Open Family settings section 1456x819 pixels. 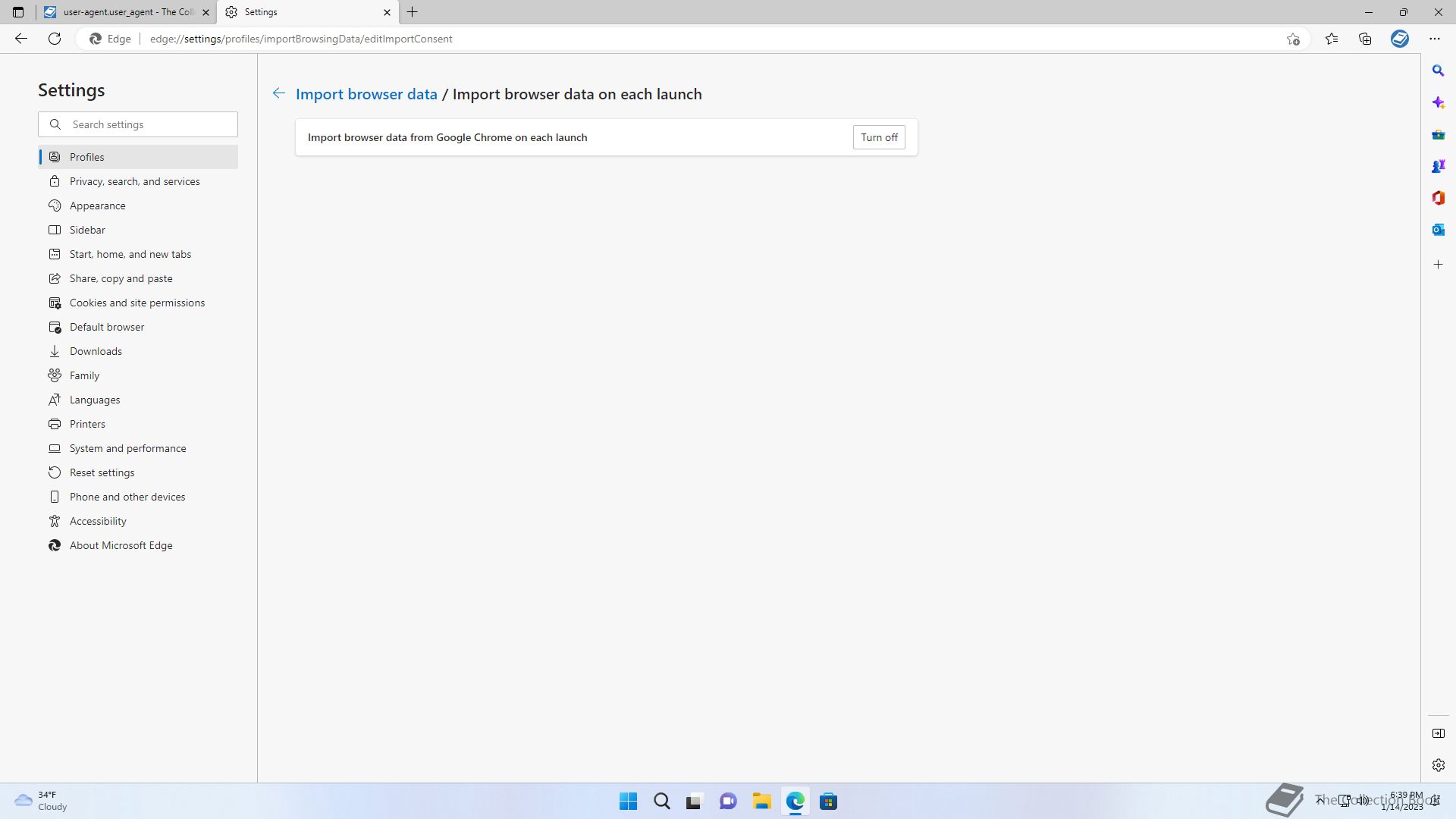138,375
